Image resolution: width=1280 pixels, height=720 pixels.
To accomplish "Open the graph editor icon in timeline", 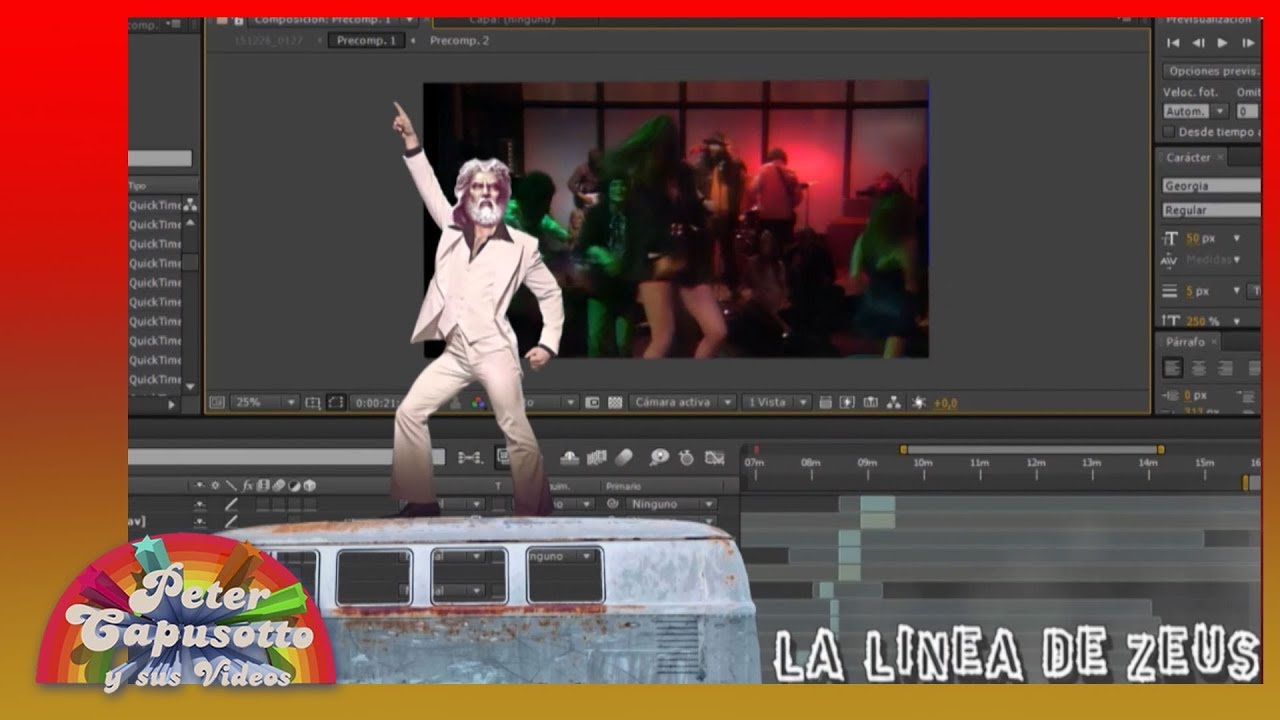I will click(x=714, y=457).
